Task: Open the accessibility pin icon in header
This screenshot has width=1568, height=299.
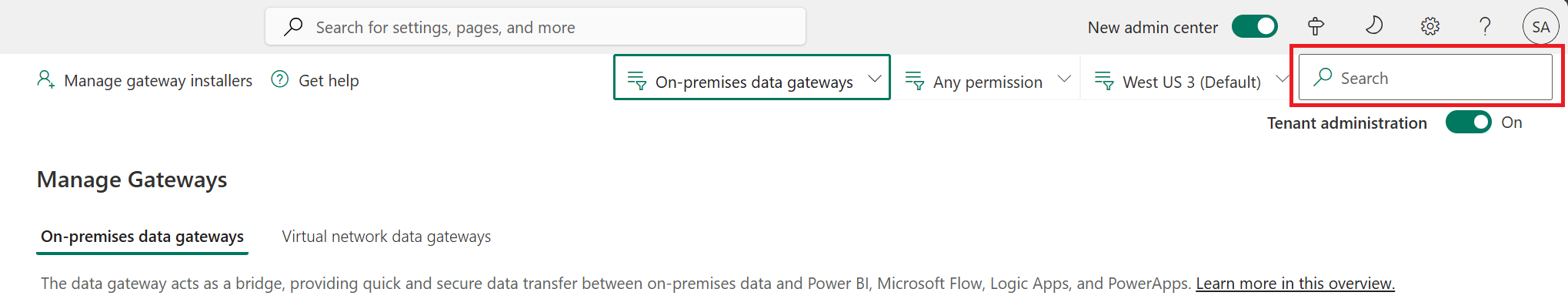Action: [x=1316, y=27]
